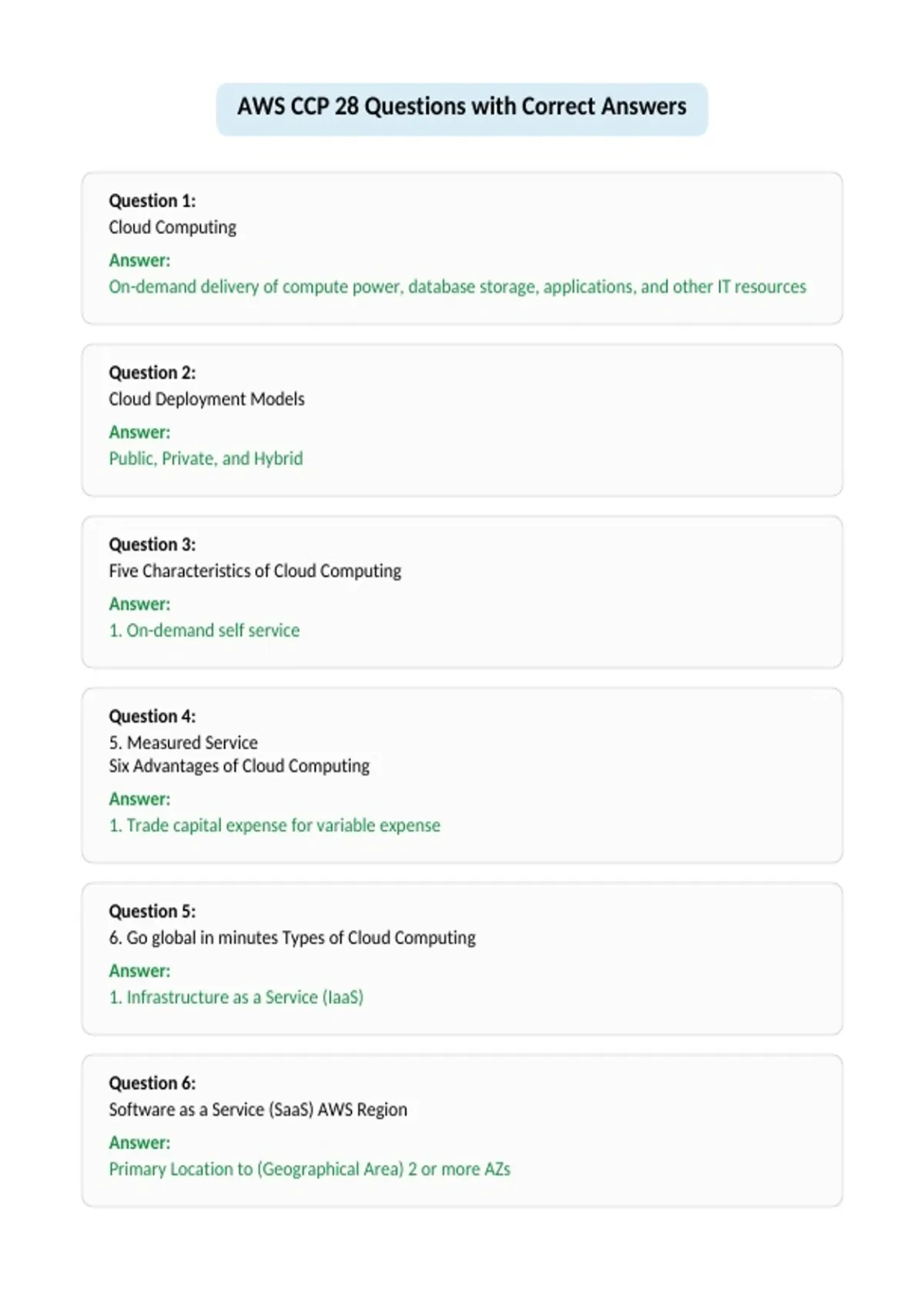924x1309 pixels.
Task: Click the Public, Private, and Hybrid answer
Action: pos(206,458)
